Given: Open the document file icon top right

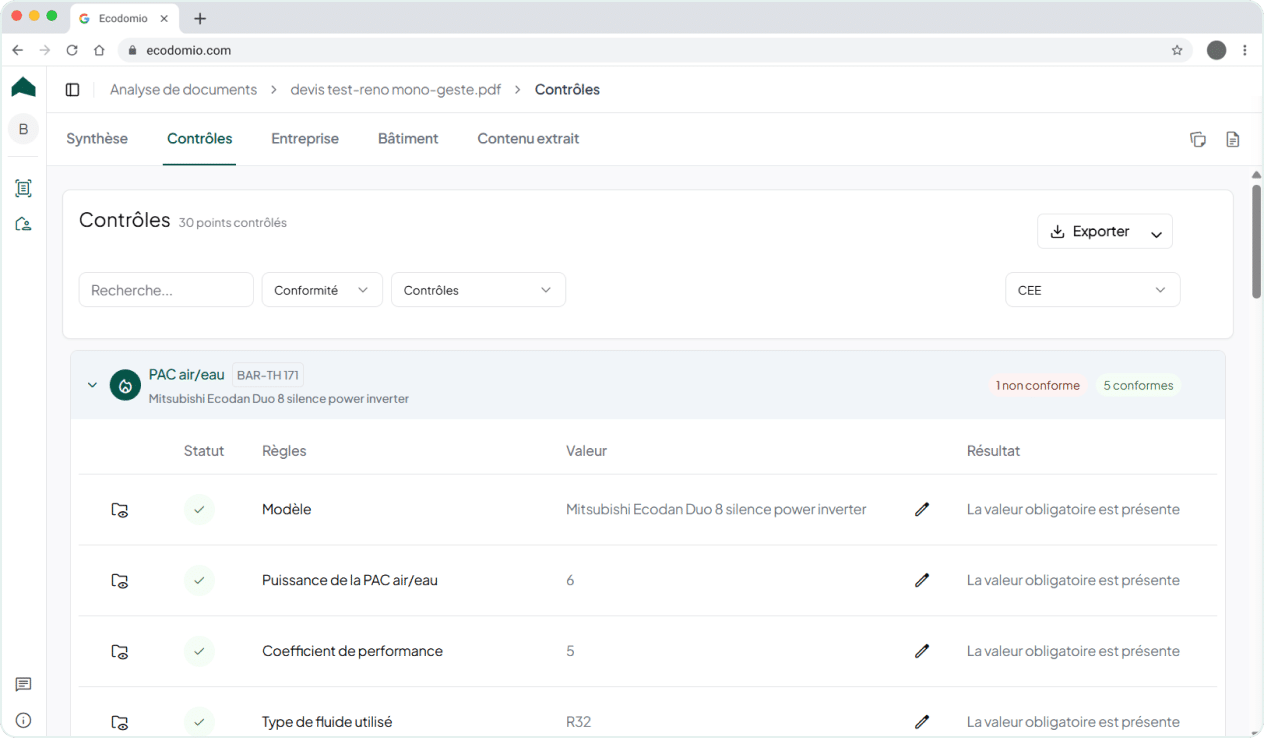Looking at the screenshot, I should (x=1232, y=139).
